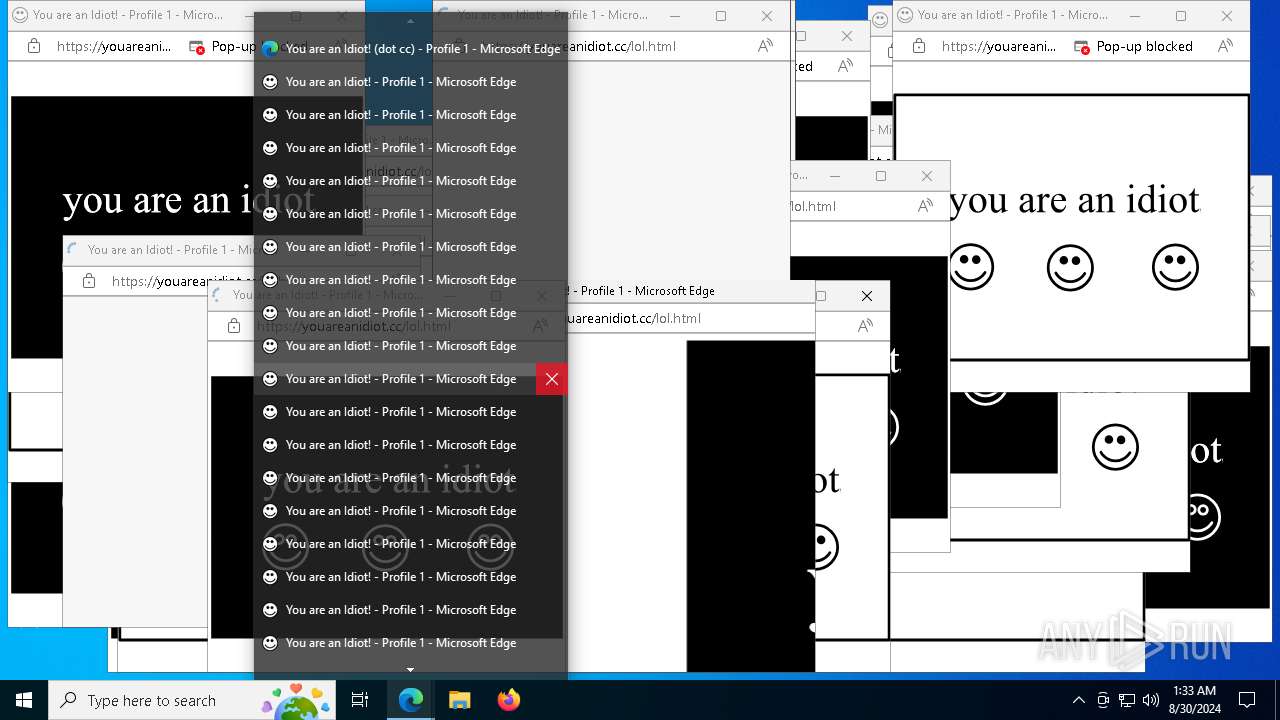Open the network icon in the system tray
The height and width of the screenshot is (720, 1280).
1127,700
